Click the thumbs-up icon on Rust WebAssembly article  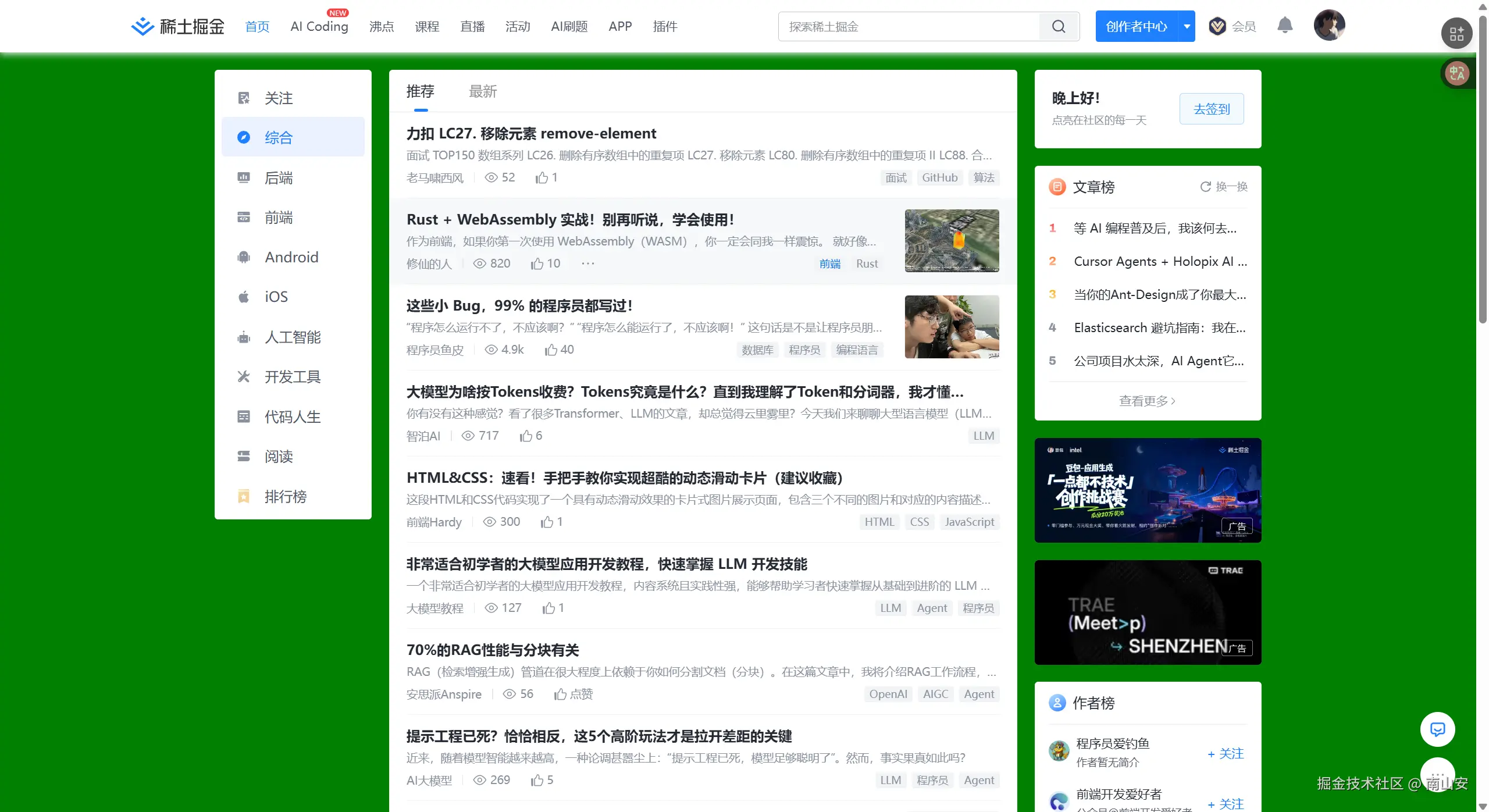click(x=536, y=264)
